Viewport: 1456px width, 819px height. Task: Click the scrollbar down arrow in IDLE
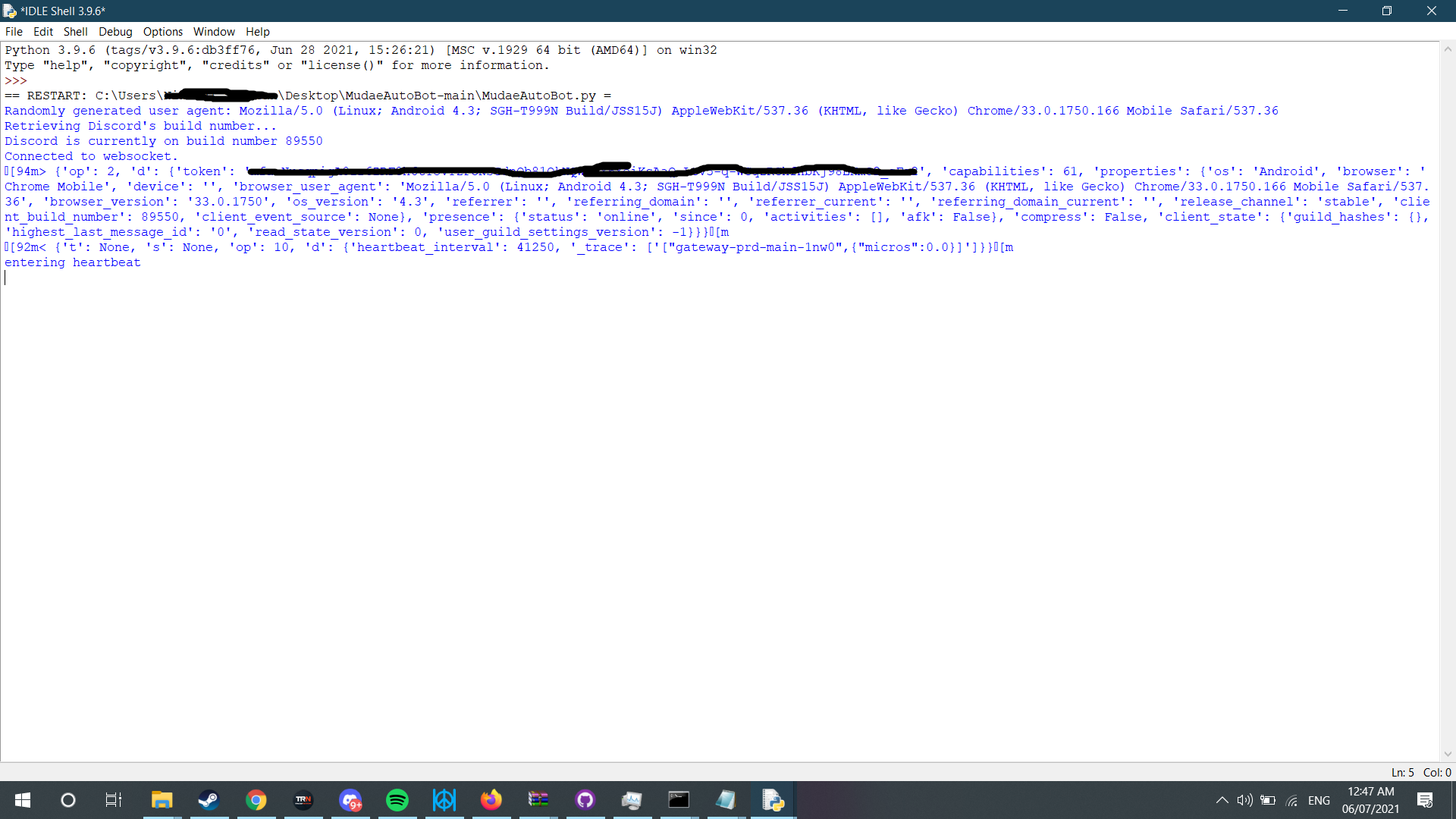coord(1448,755)
